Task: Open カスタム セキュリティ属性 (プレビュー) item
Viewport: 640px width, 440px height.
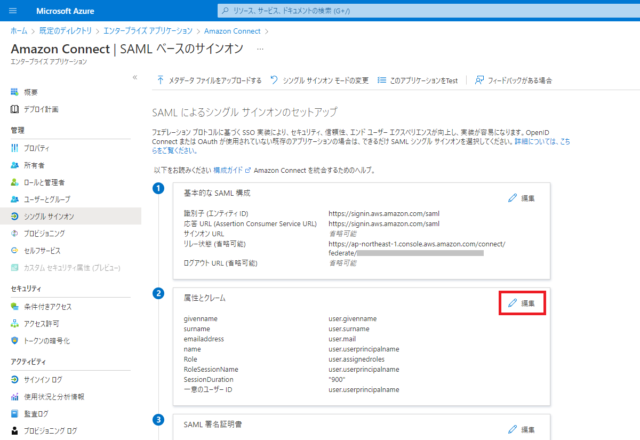Action: point(71,268)
